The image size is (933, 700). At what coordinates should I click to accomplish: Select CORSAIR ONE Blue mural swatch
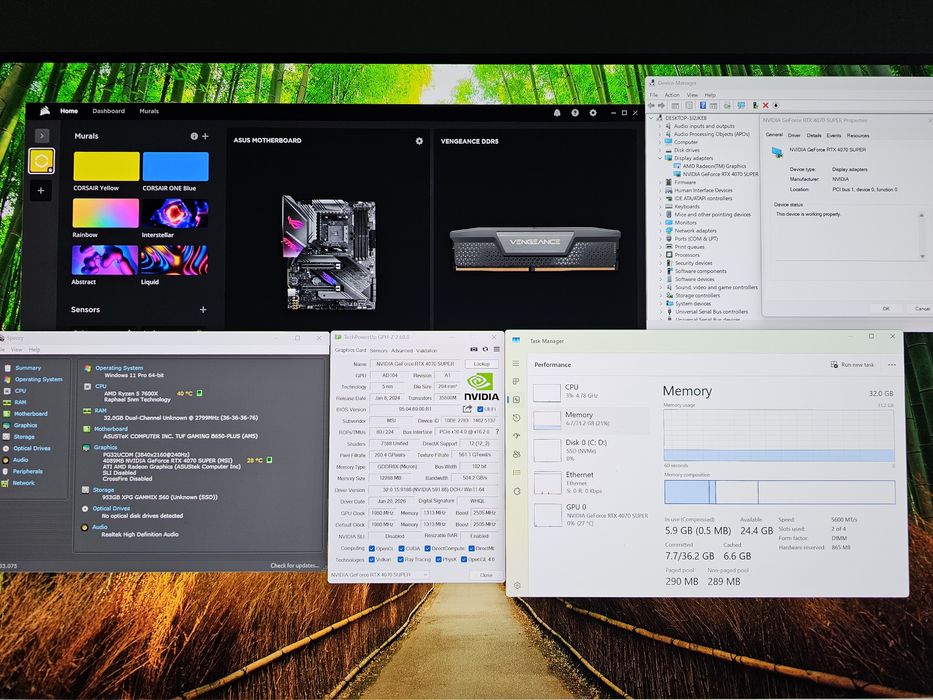point(176,166)
